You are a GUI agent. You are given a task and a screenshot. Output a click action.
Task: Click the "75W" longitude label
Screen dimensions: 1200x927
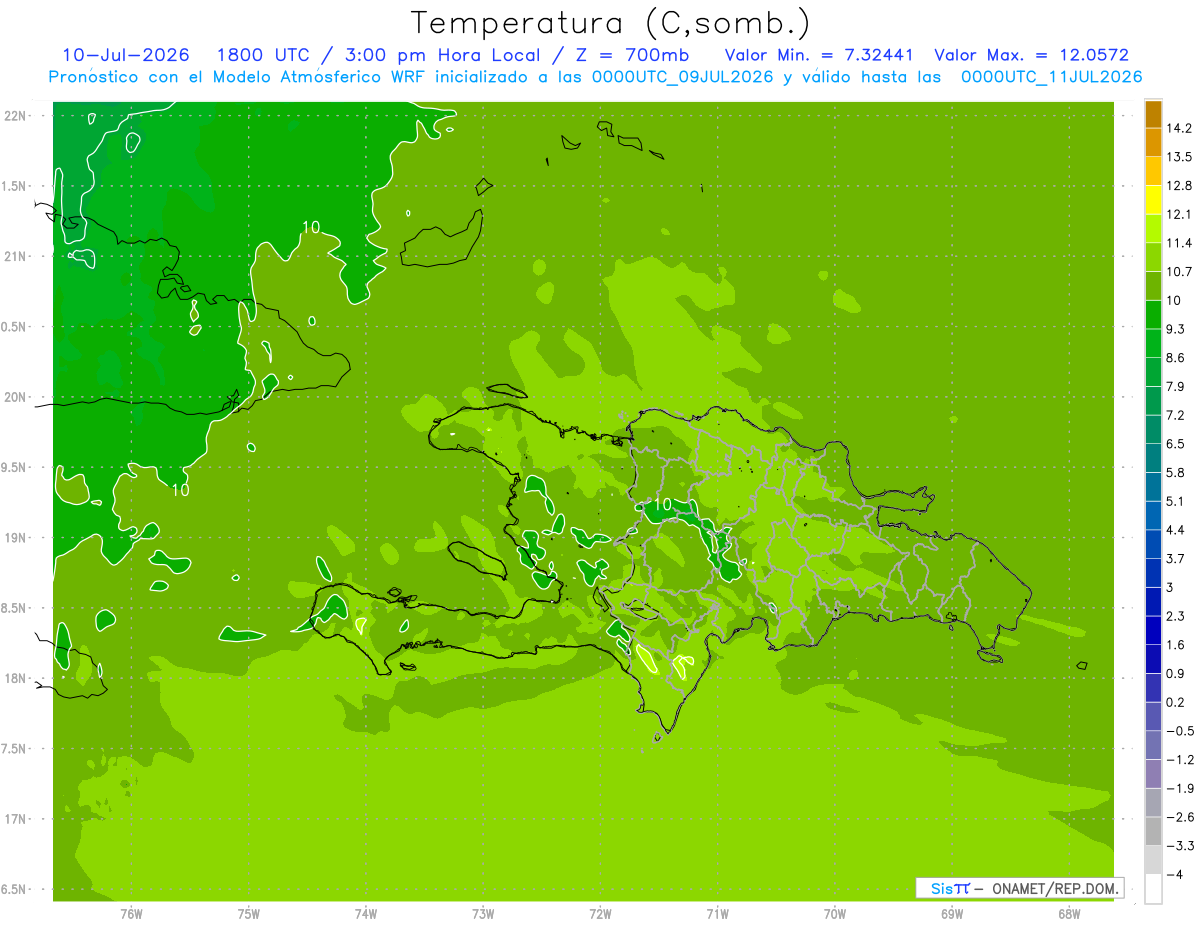pos(248,914)
